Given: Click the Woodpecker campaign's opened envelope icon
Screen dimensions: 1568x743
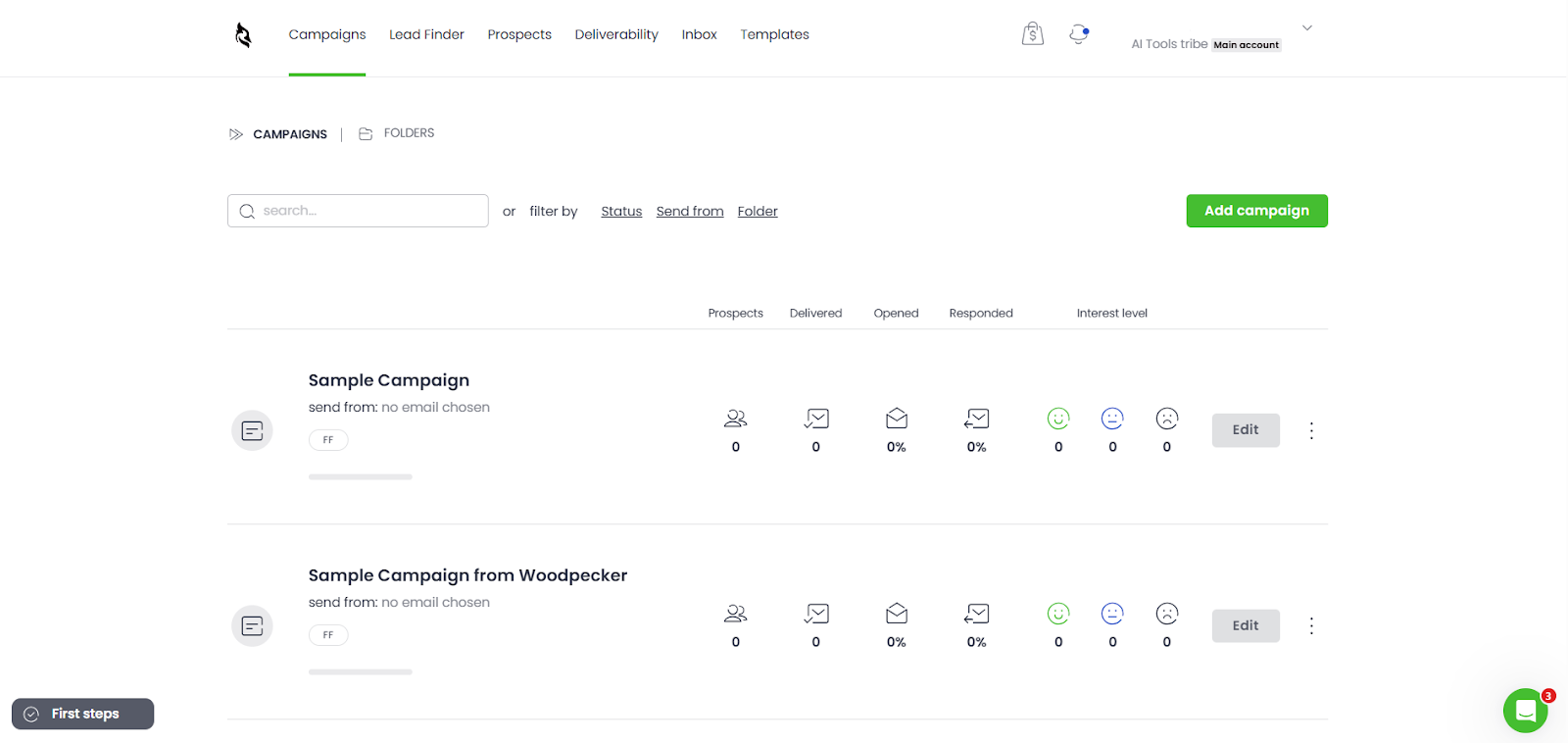Looking at the screenshot, I should 897,614.
